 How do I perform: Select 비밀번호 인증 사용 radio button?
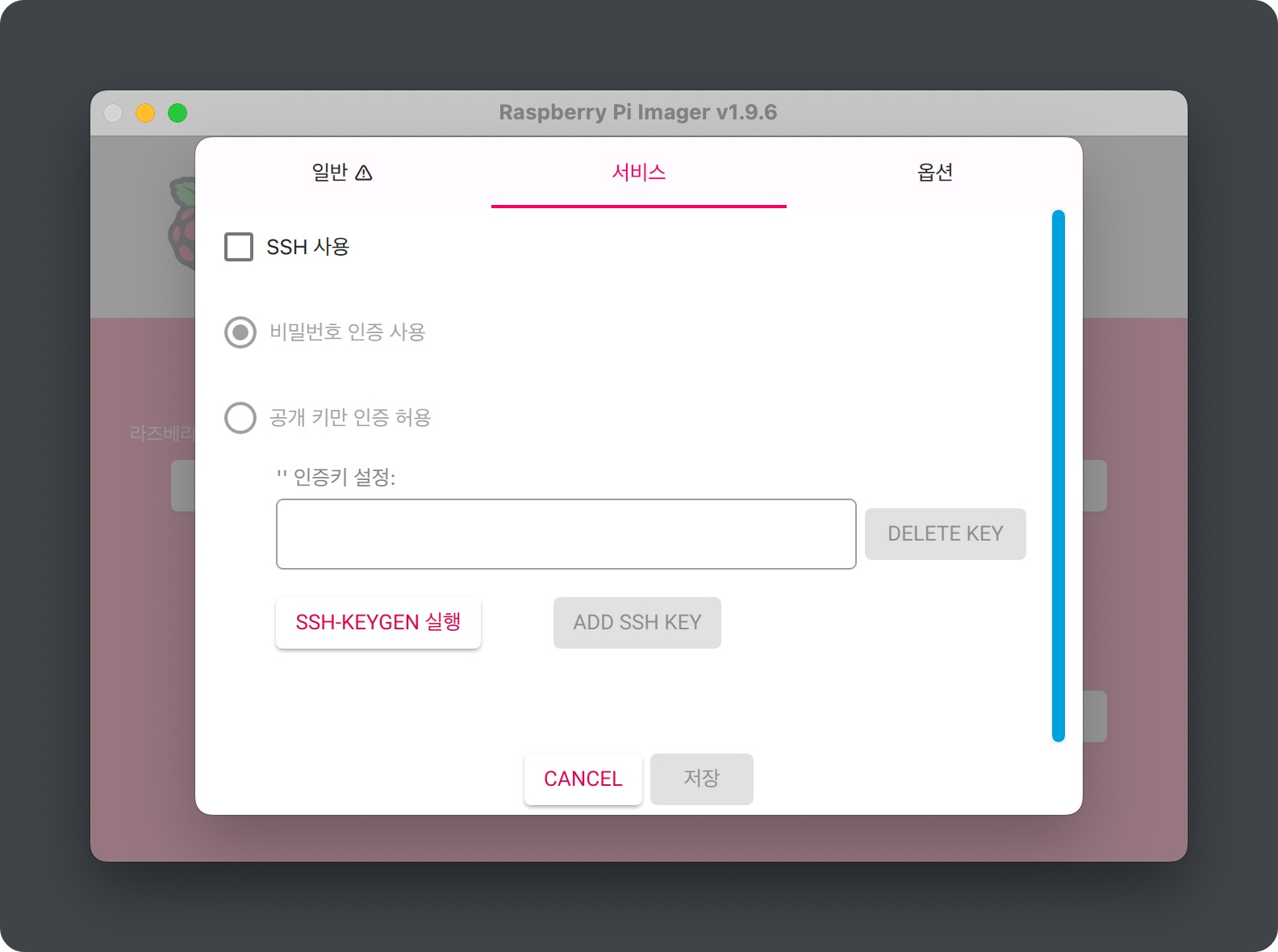pyautogui.click(x=240, y=332)
